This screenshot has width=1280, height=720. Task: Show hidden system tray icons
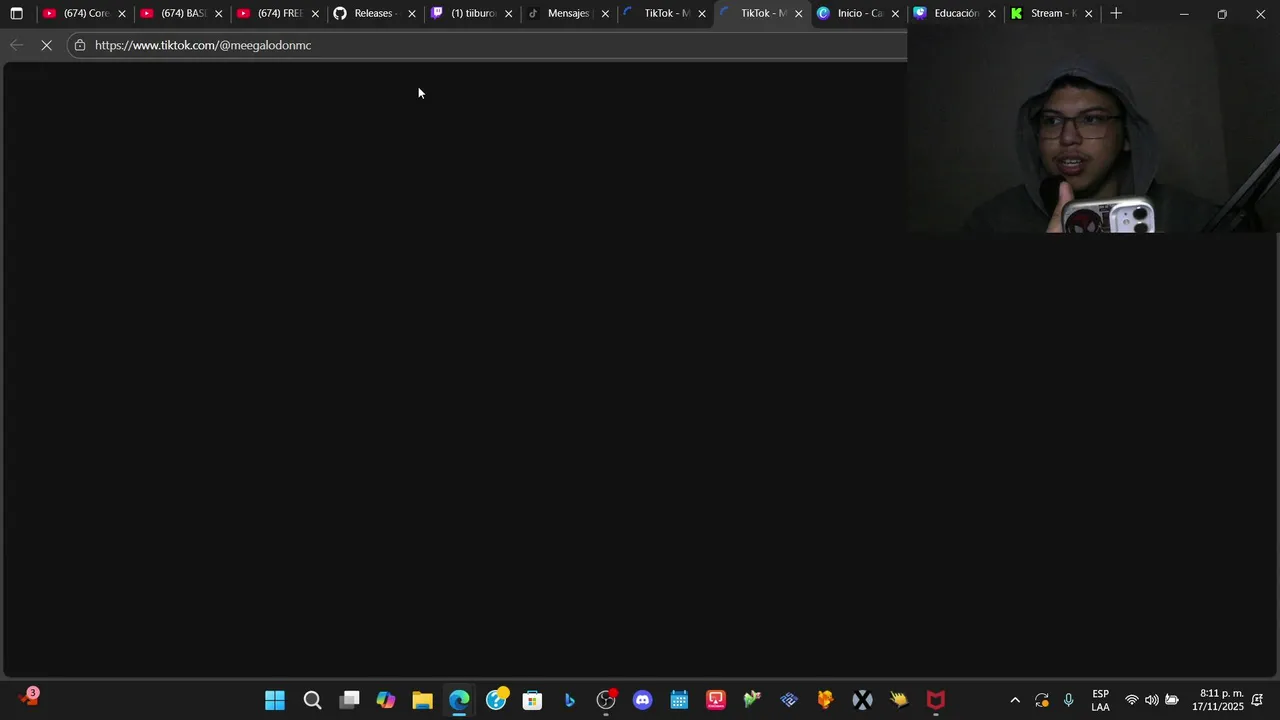coord(1015,700)
